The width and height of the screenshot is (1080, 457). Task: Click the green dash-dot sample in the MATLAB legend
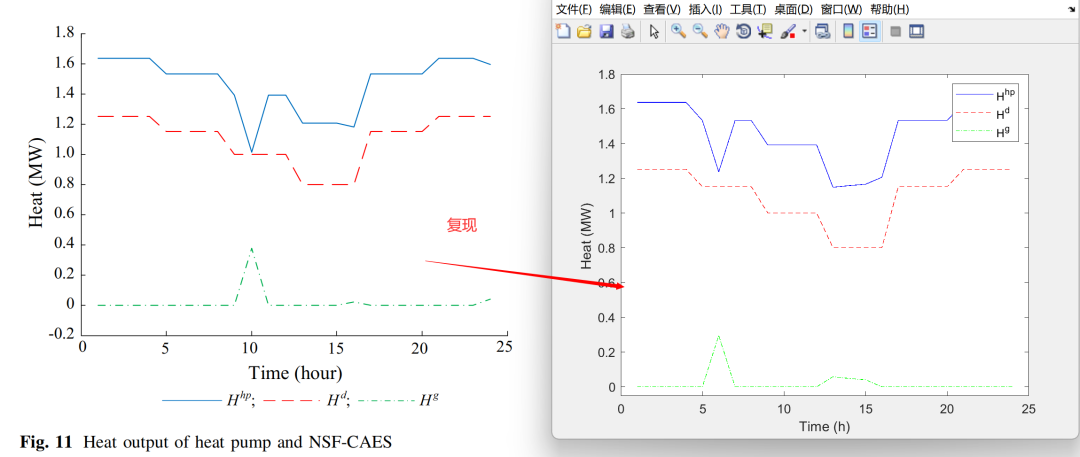[973, 132]
